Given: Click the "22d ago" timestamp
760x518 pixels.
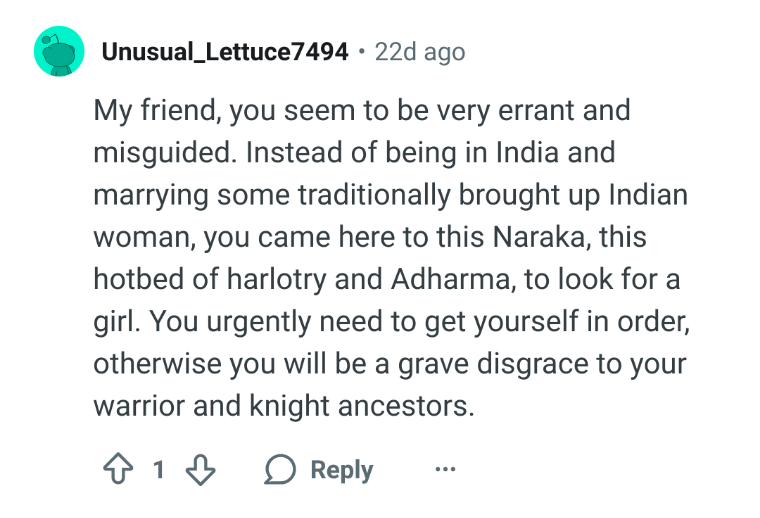Looking at the screenshot, I should tap(419, 51).
